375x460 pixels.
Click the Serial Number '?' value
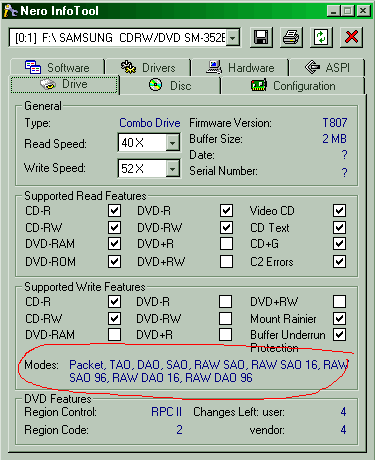click(344, 172)
